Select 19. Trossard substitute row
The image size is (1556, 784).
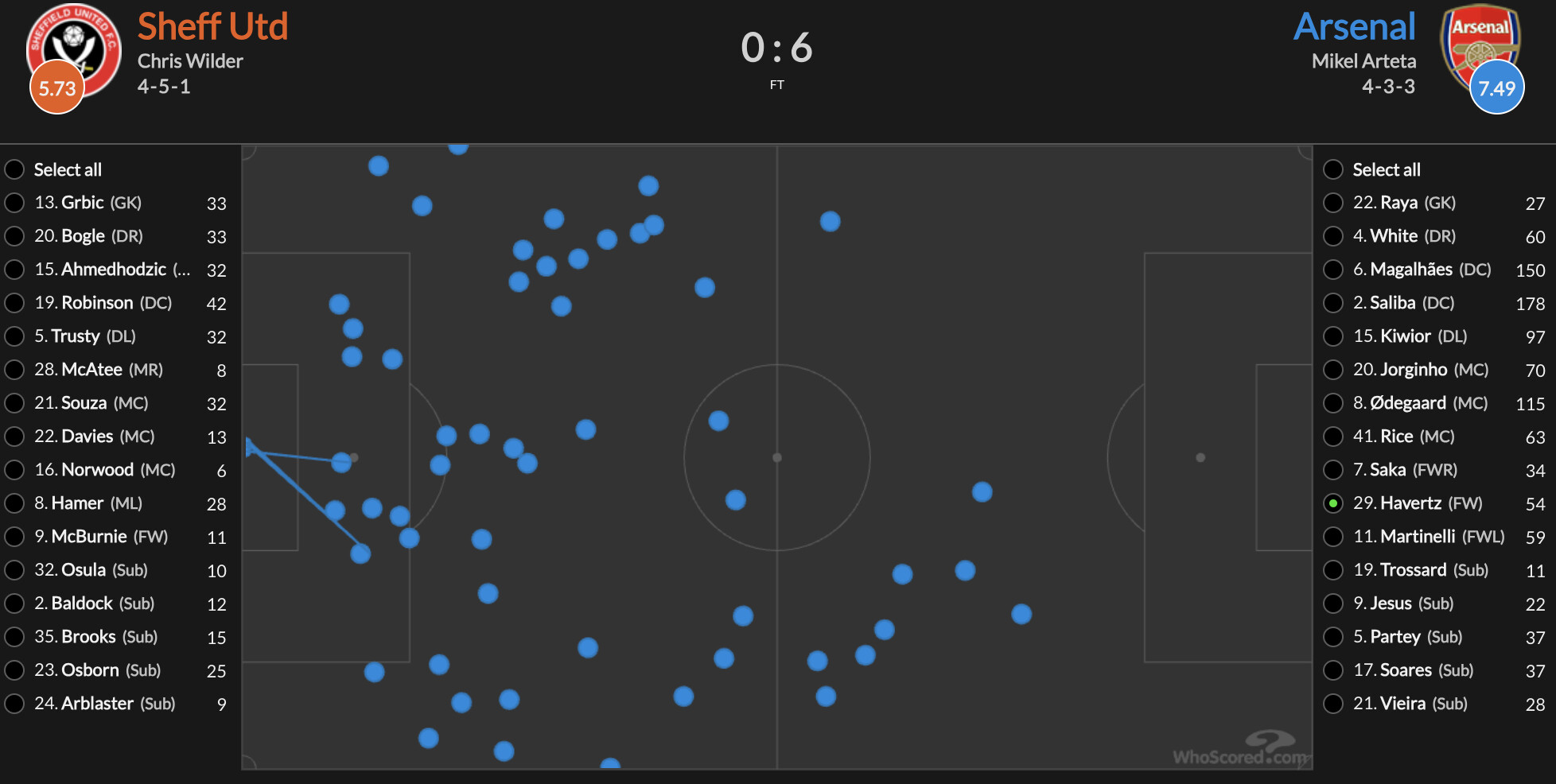1434,570
